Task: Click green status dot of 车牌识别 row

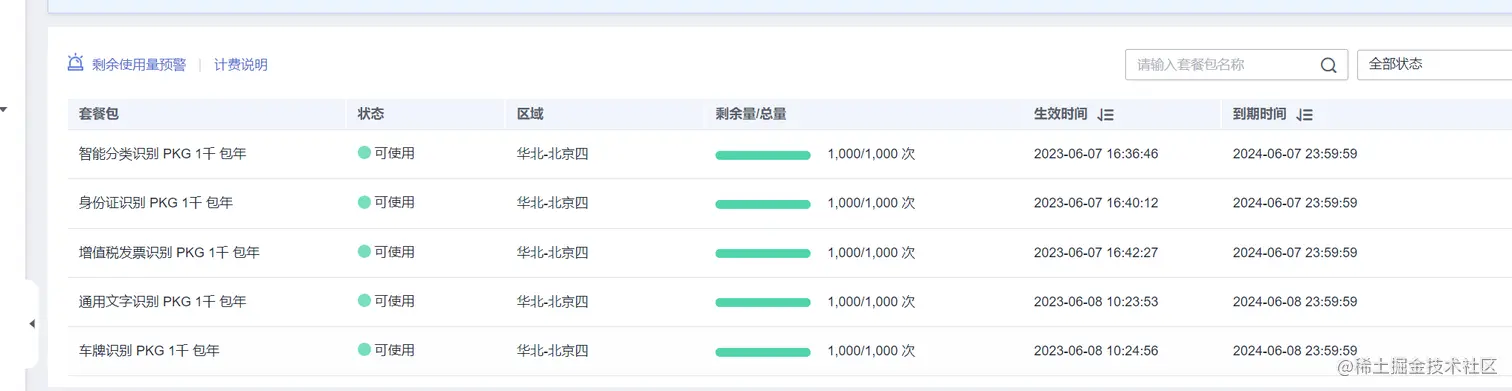Action: (x=365, y=350)
